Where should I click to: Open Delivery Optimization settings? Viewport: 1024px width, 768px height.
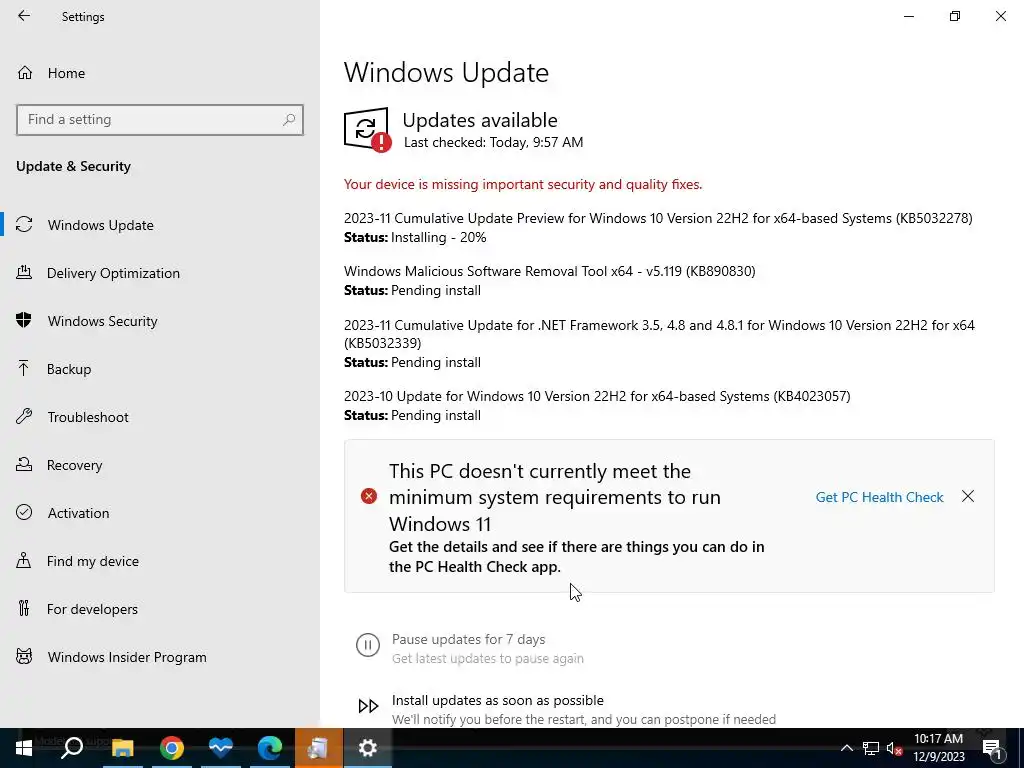tap(113, 273)
